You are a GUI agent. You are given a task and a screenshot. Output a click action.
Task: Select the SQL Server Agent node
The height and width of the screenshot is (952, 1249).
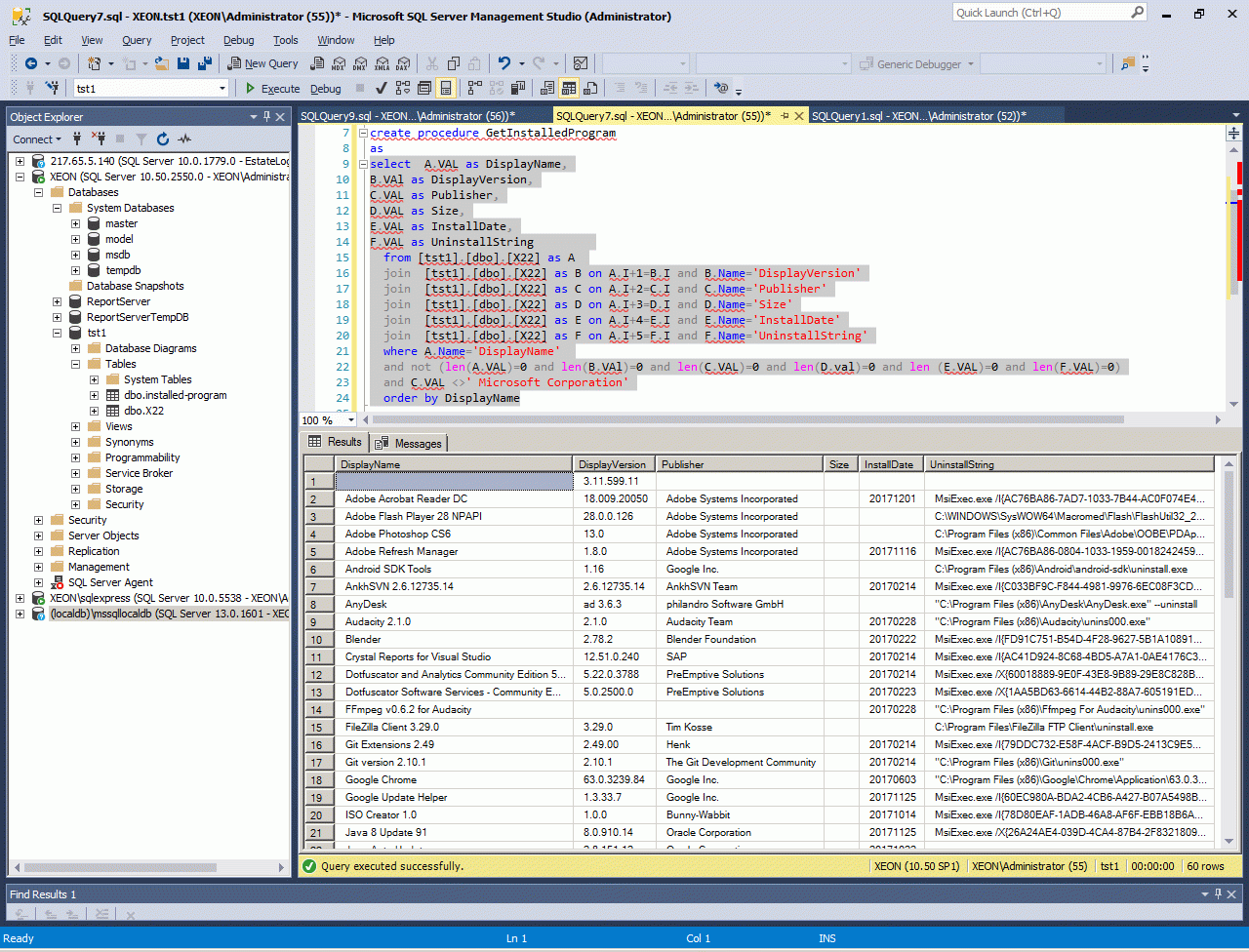[x=110, y=582]
